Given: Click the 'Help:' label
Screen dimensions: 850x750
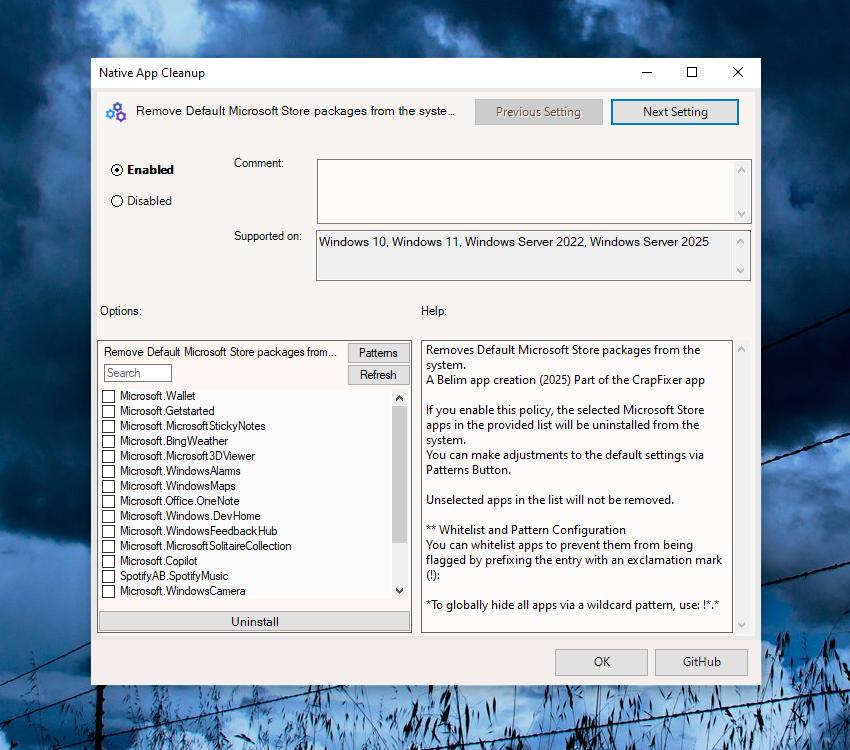Looking at the screenshot, I should pyautogui.click(x=434, y=311).
